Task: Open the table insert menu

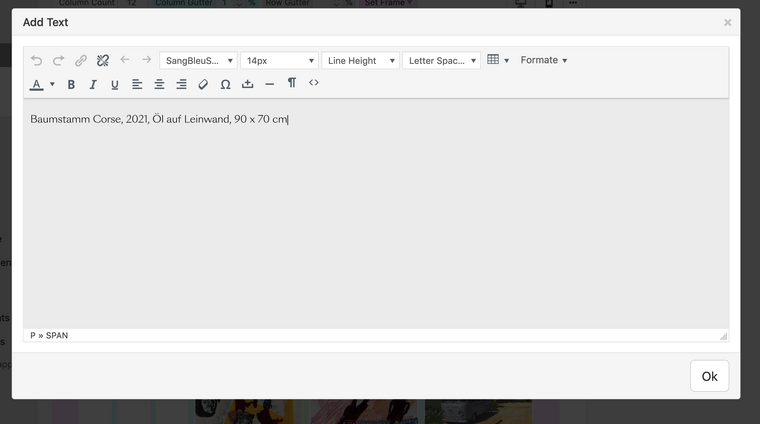Action: 497,60
